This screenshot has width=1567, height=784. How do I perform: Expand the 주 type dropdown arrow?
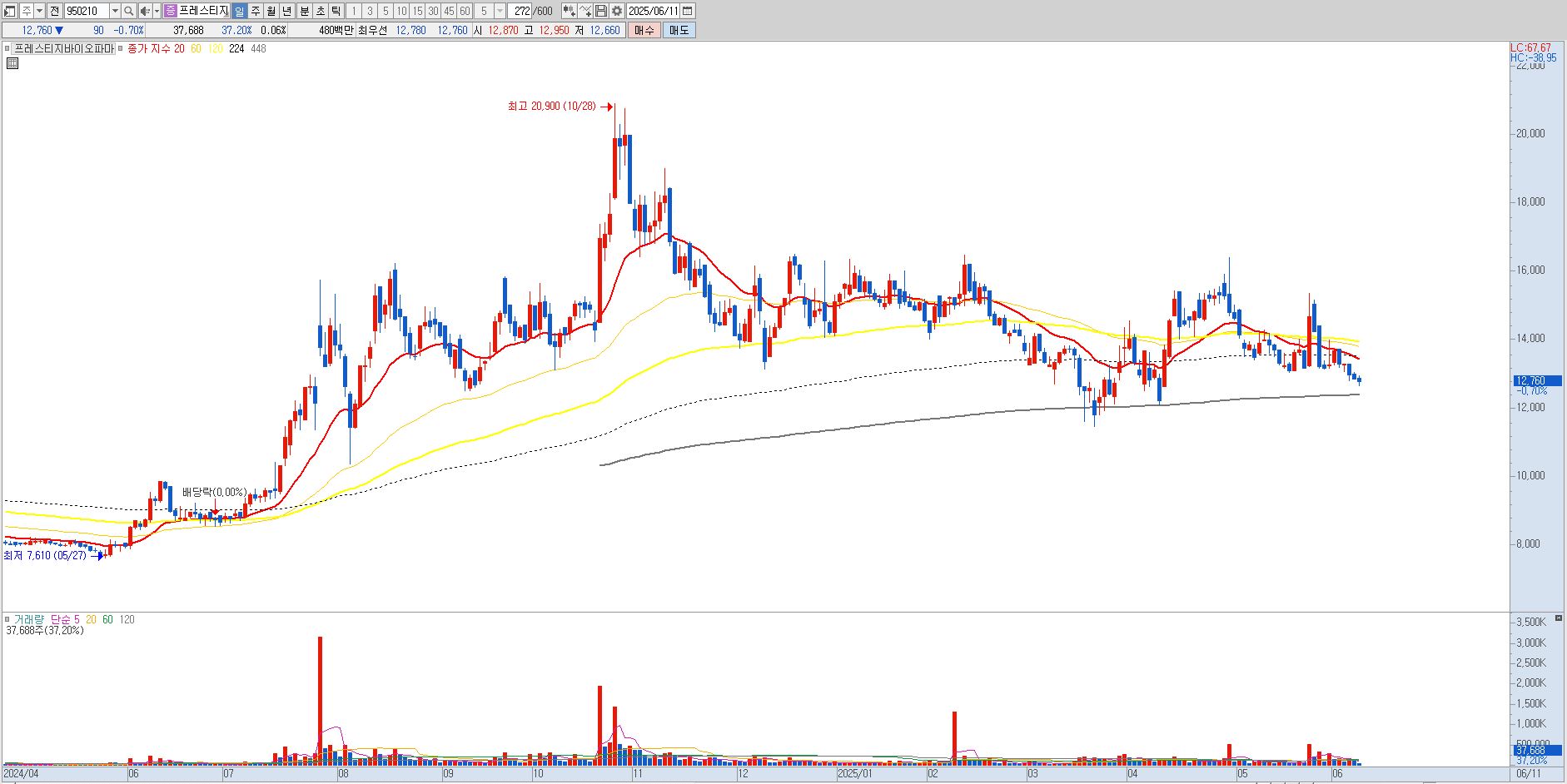click(x=39, y=11)
